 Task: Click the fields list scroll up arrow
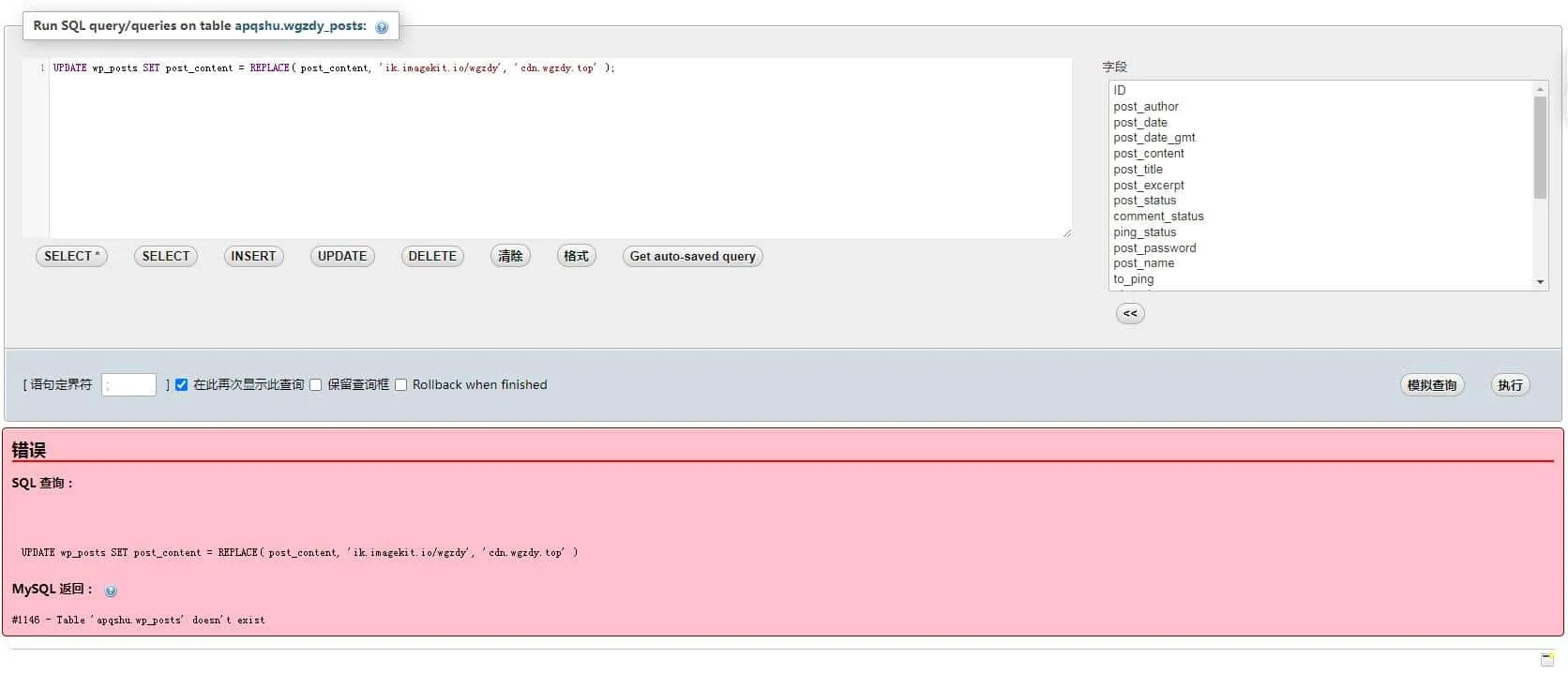click(x=1540, y=89)
